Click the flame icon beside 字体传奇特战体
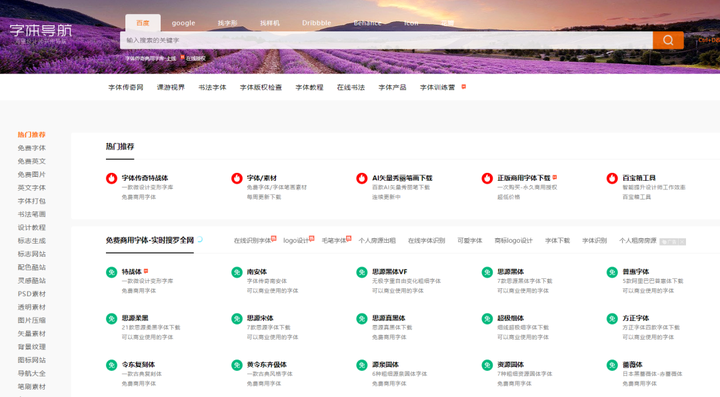This screenshot has width=720, height=397. (112, 178)
